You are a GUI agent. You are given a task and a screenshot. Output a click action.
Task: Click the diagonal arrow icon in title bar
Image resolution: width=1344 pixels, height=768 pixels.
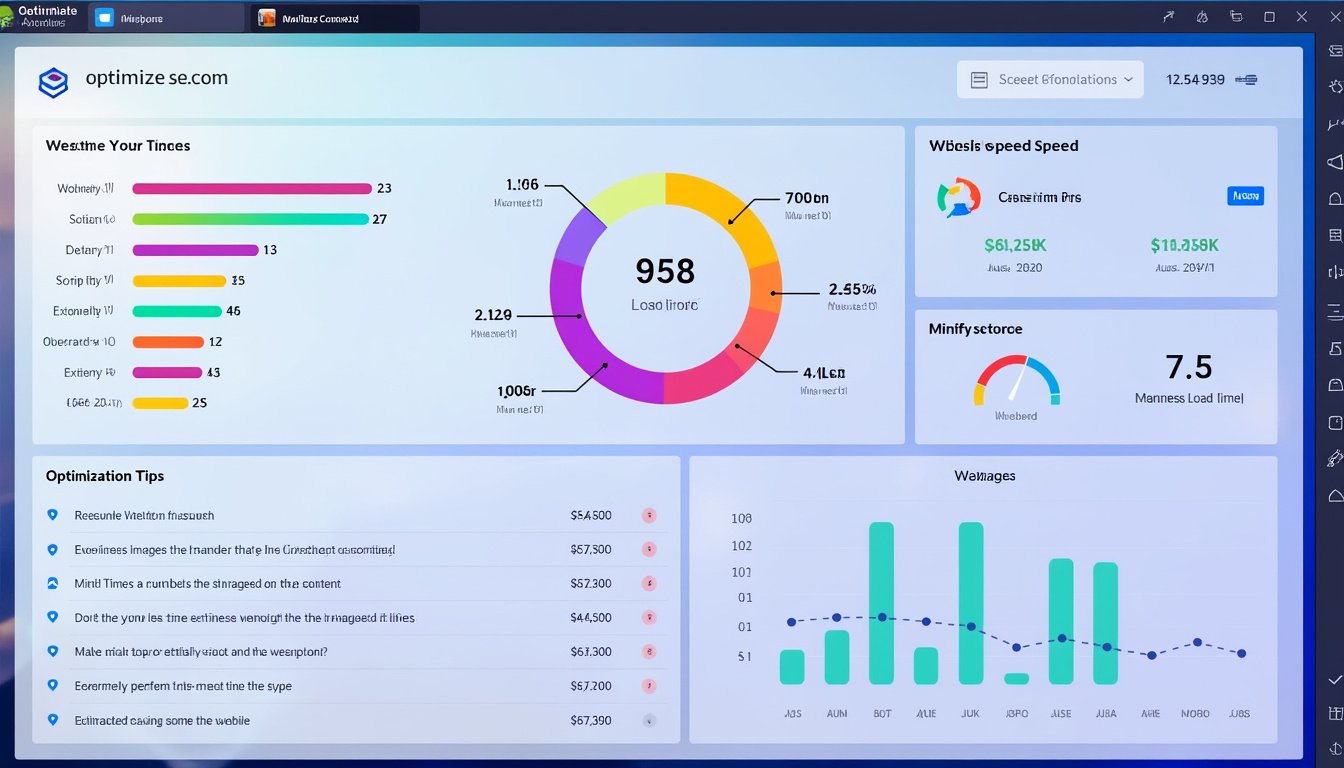coord(1168,17)
